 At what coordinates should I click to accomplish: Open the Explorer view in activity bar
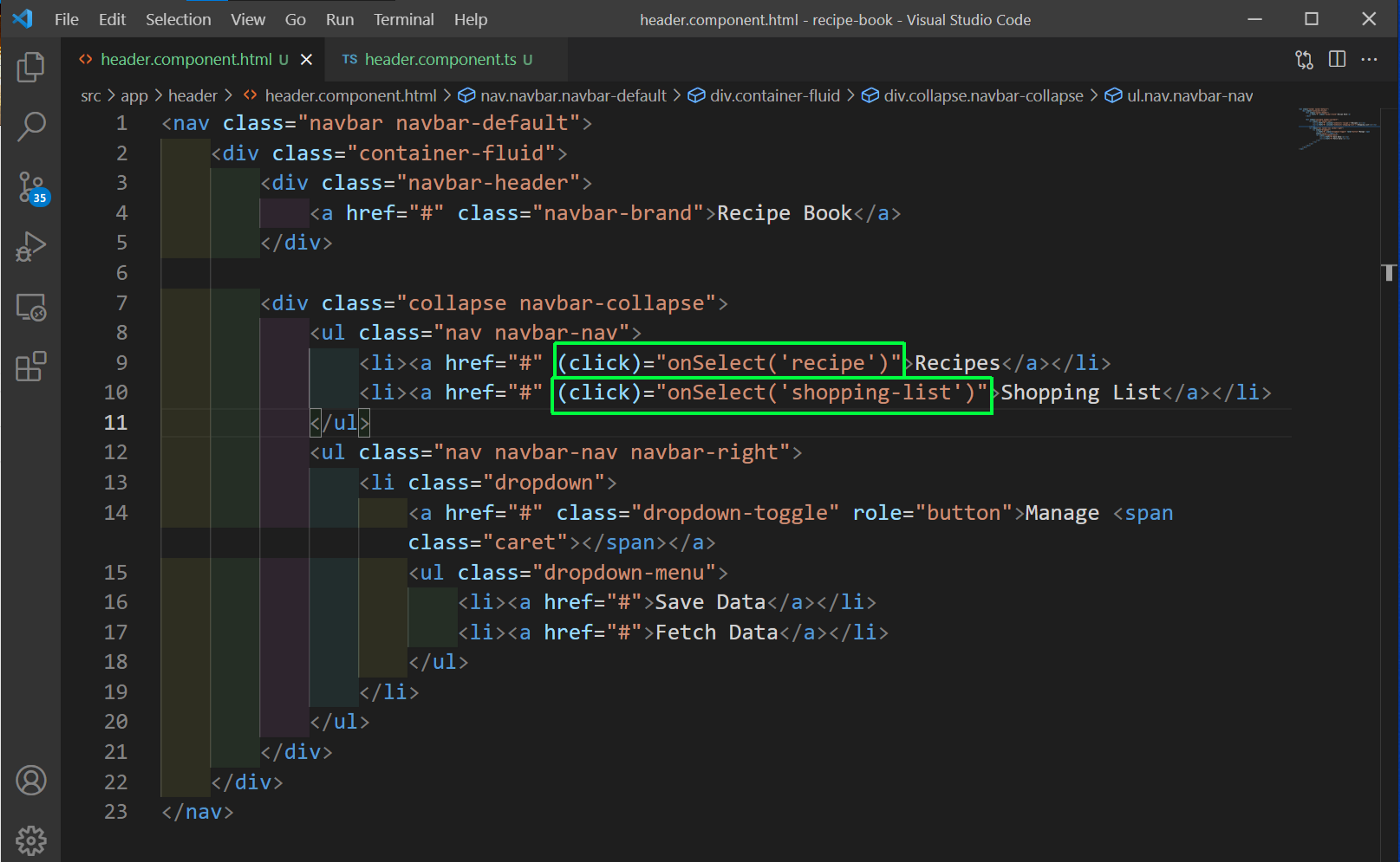coord(31,67)
